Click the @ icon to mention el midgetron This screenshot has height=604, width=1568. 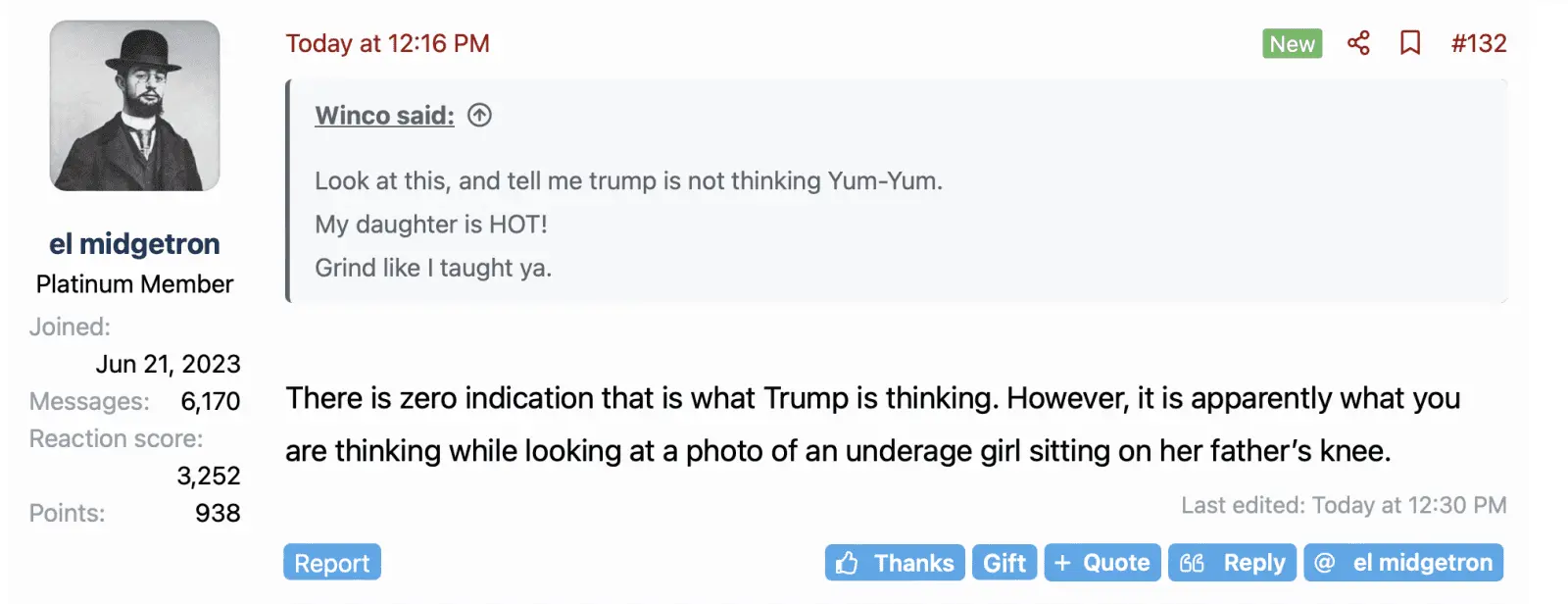click(x=1325, y=563)
